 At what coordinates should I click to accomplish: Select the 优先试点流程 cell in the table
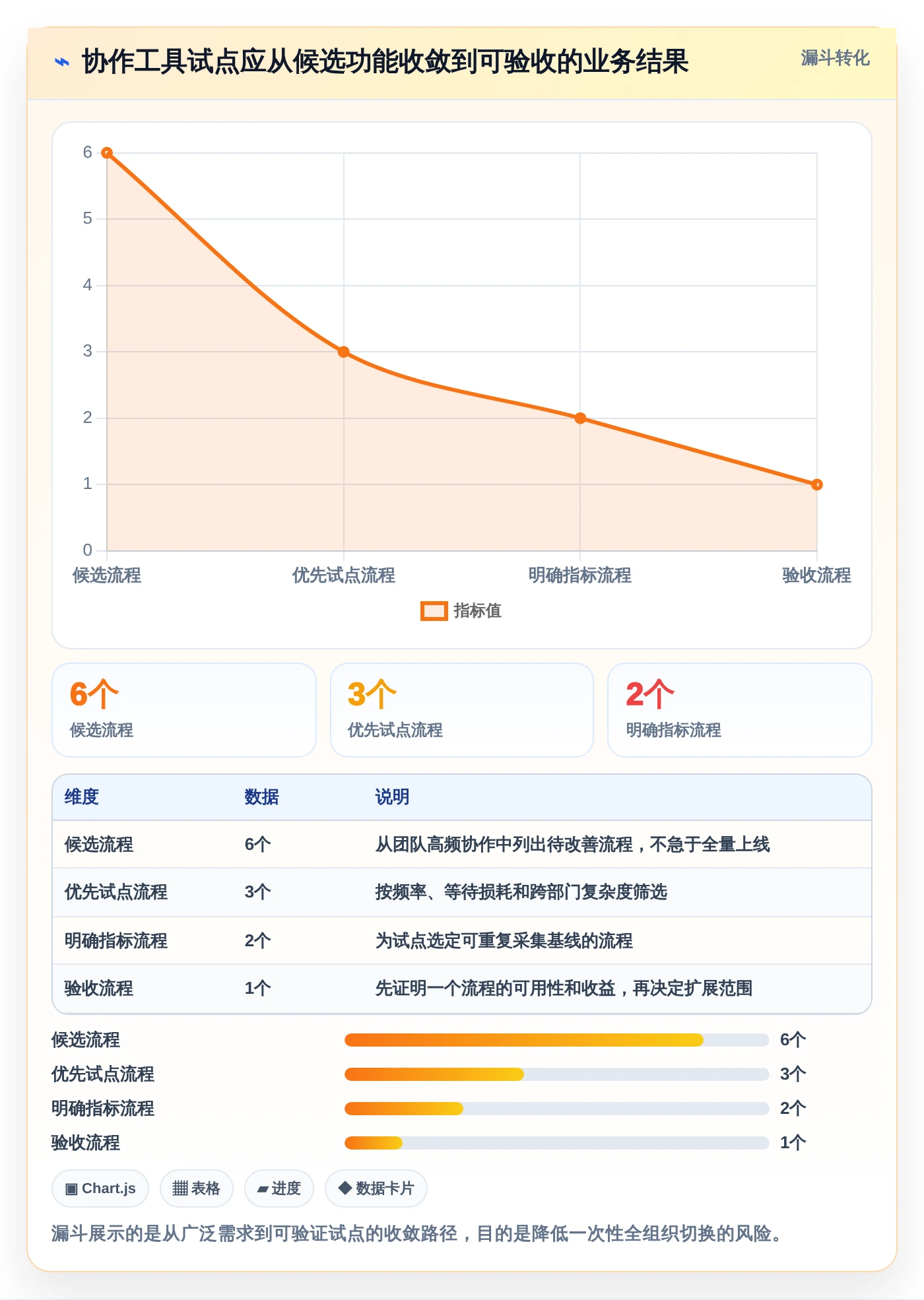click(116, 892)
